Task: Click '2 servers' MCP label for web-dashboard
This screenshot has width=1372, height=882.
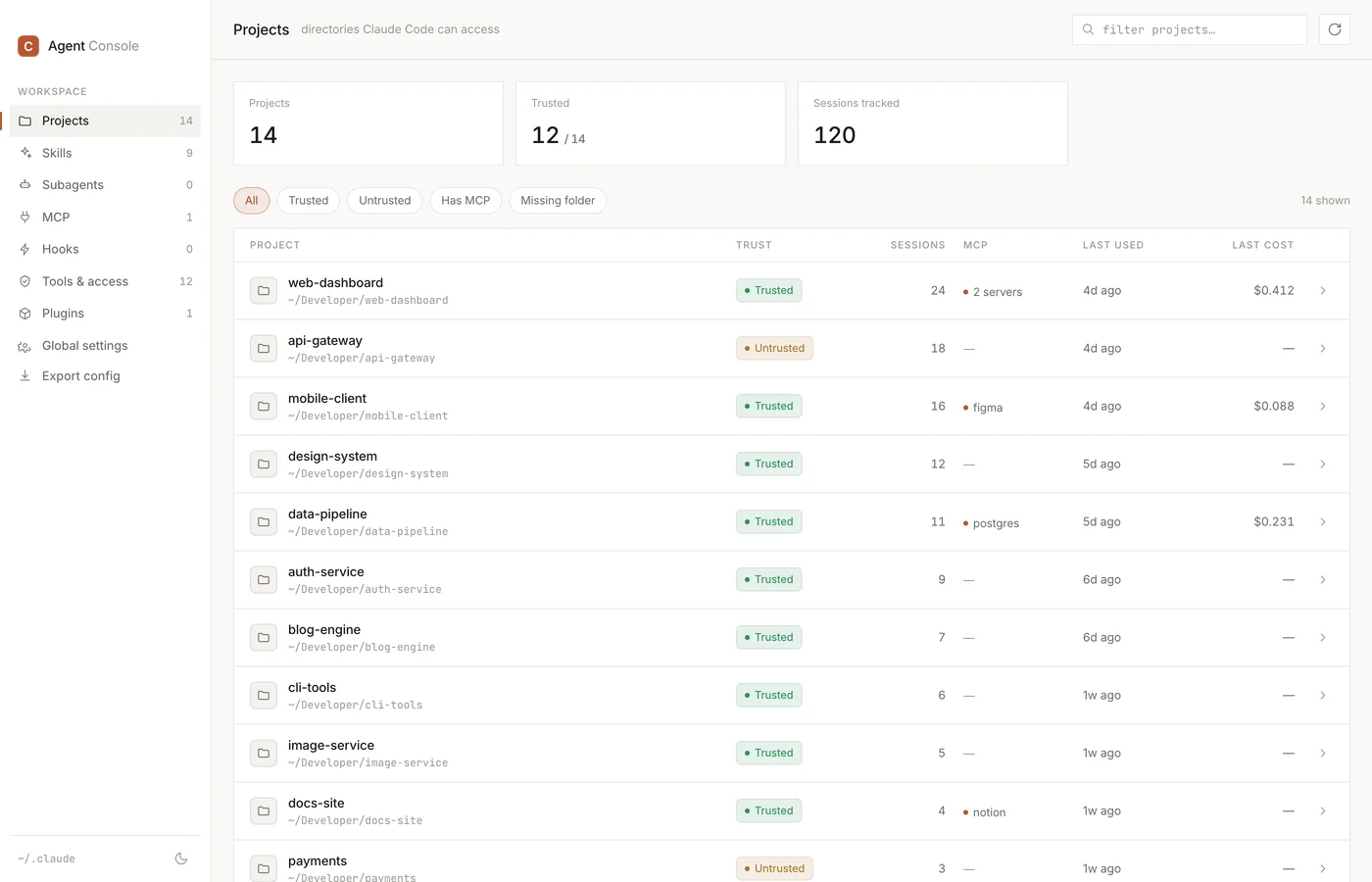Action: (x=993, y=292)
